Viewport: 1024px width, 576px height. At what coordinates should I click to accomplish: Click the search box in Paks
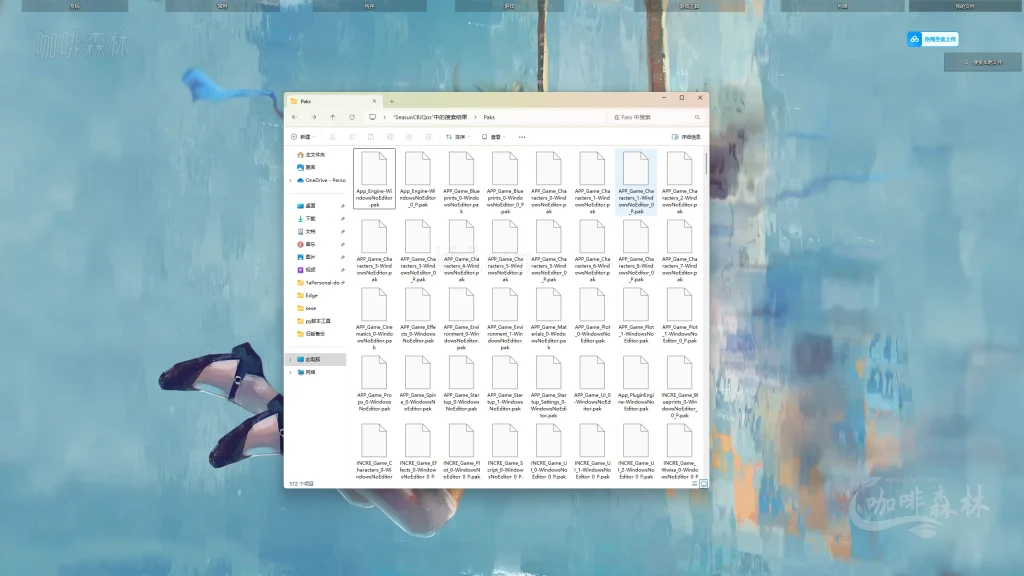pyautogui.click(x=655, y=117)
